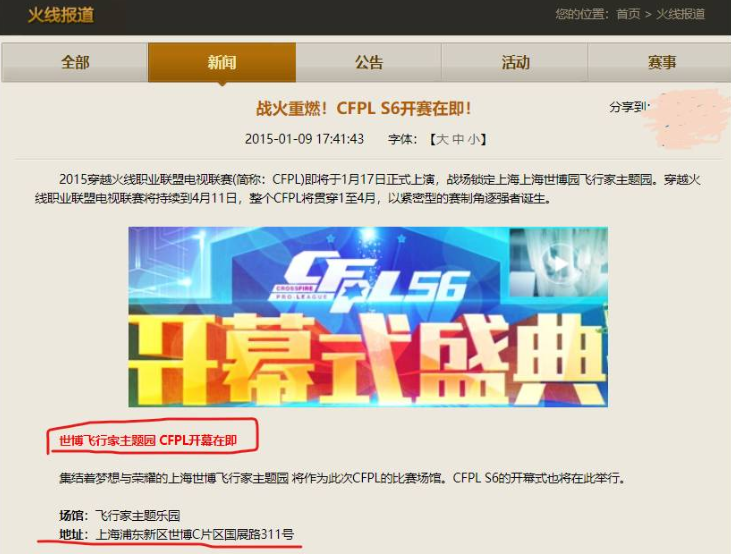
Task: Set font size to 中
Action: point(458,139)
